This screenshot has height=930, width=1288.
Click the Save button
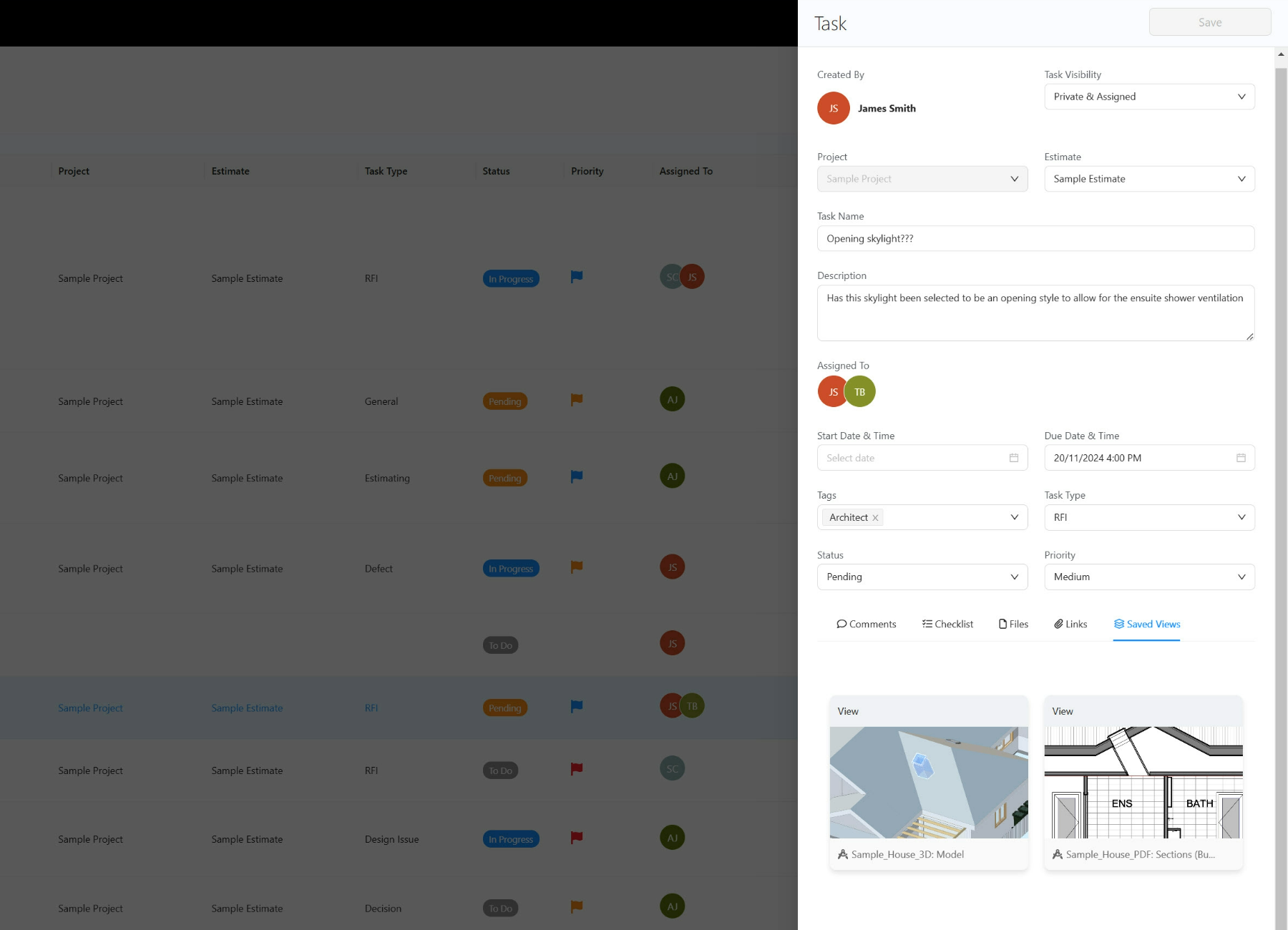coord(1209,22)
